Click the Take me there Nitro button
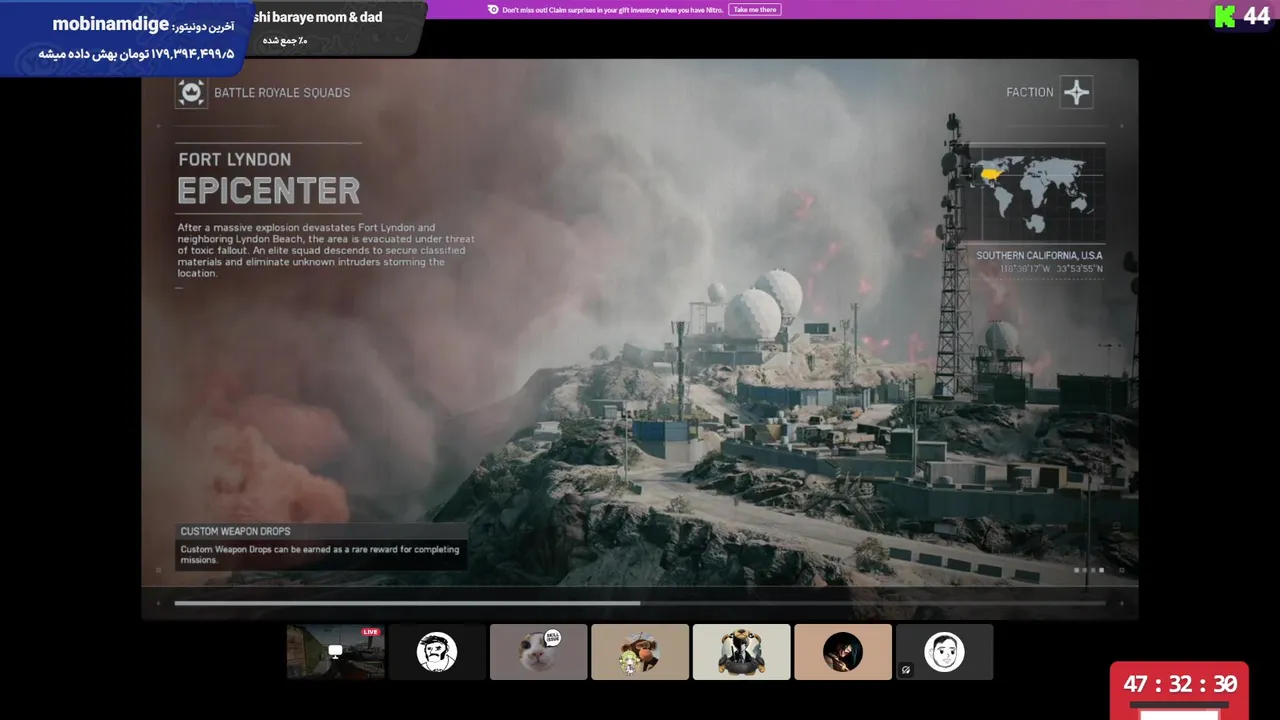The height and width of the screenshot is (720, 1280). tap(754, 9)
